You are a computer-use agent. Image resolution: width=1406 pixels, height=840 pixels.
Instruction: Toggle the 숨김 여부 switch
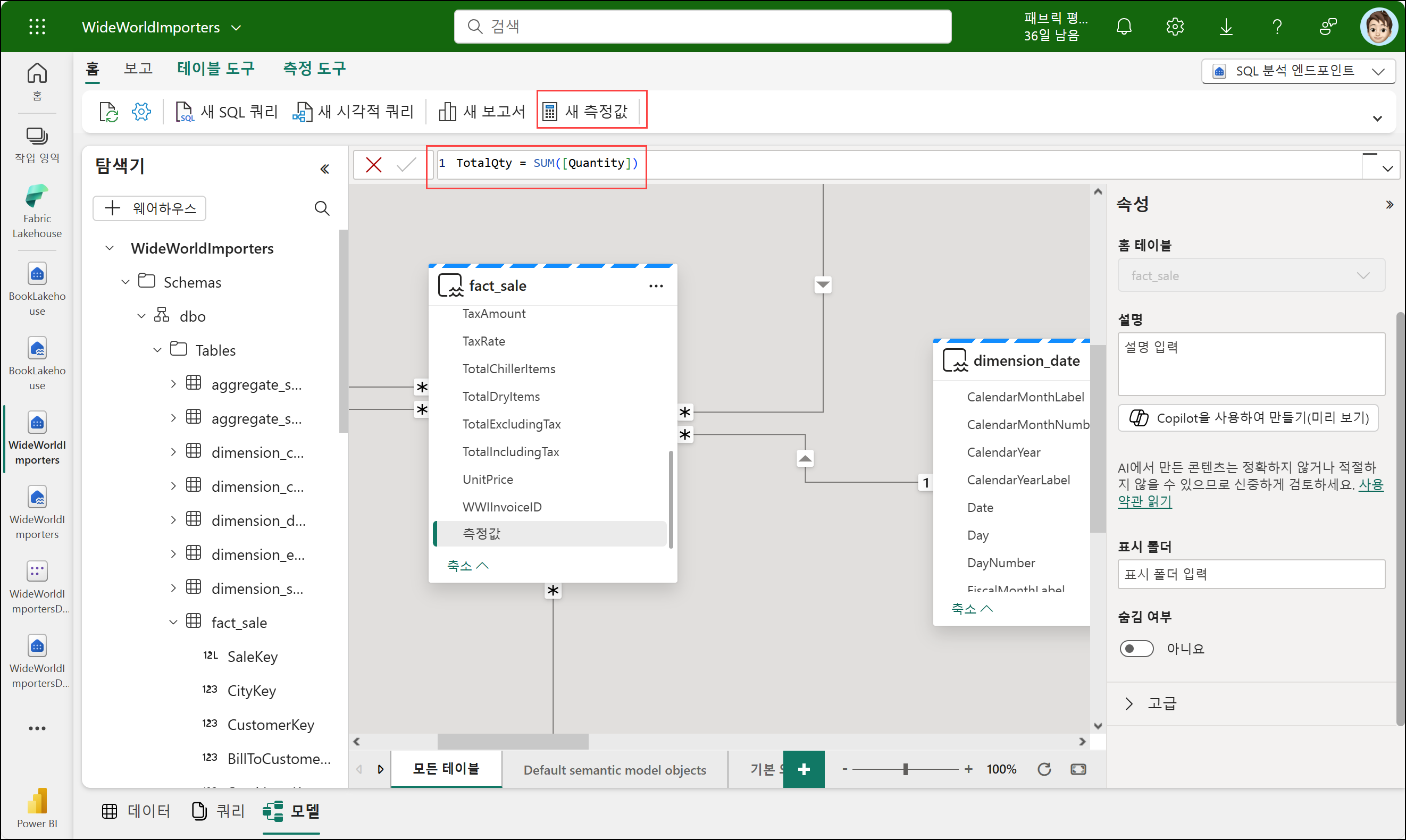tap(1136, 648)
